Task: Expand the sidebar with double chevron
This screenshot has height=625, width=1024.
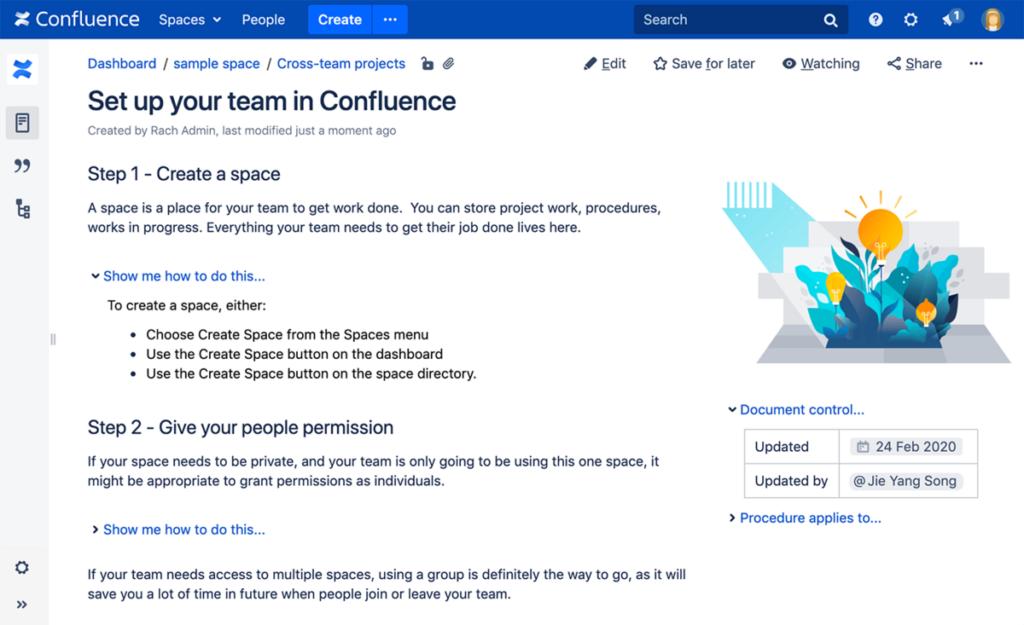Action: point(22,604)
